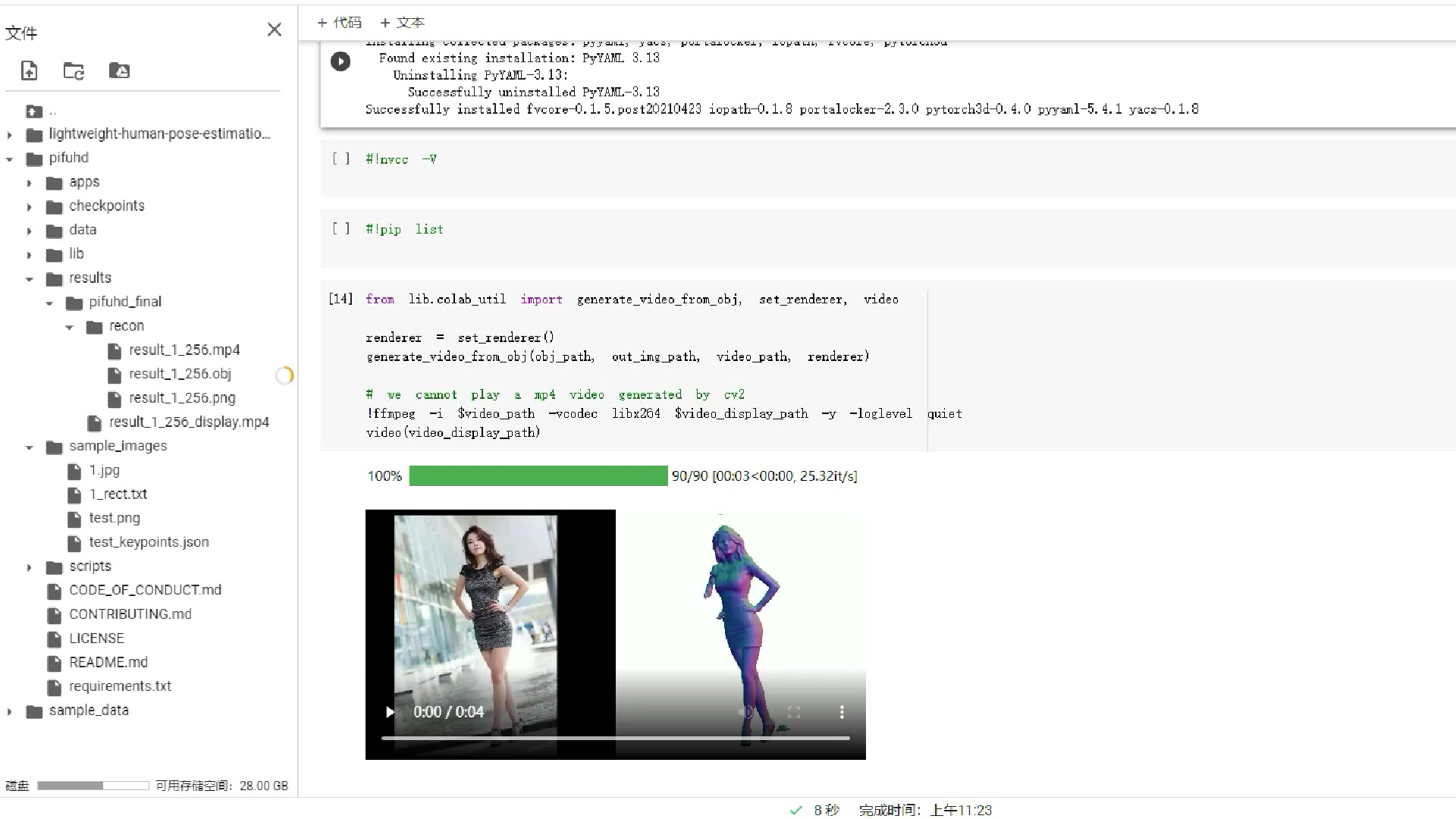Open the README.md file

tap(108, 662)
